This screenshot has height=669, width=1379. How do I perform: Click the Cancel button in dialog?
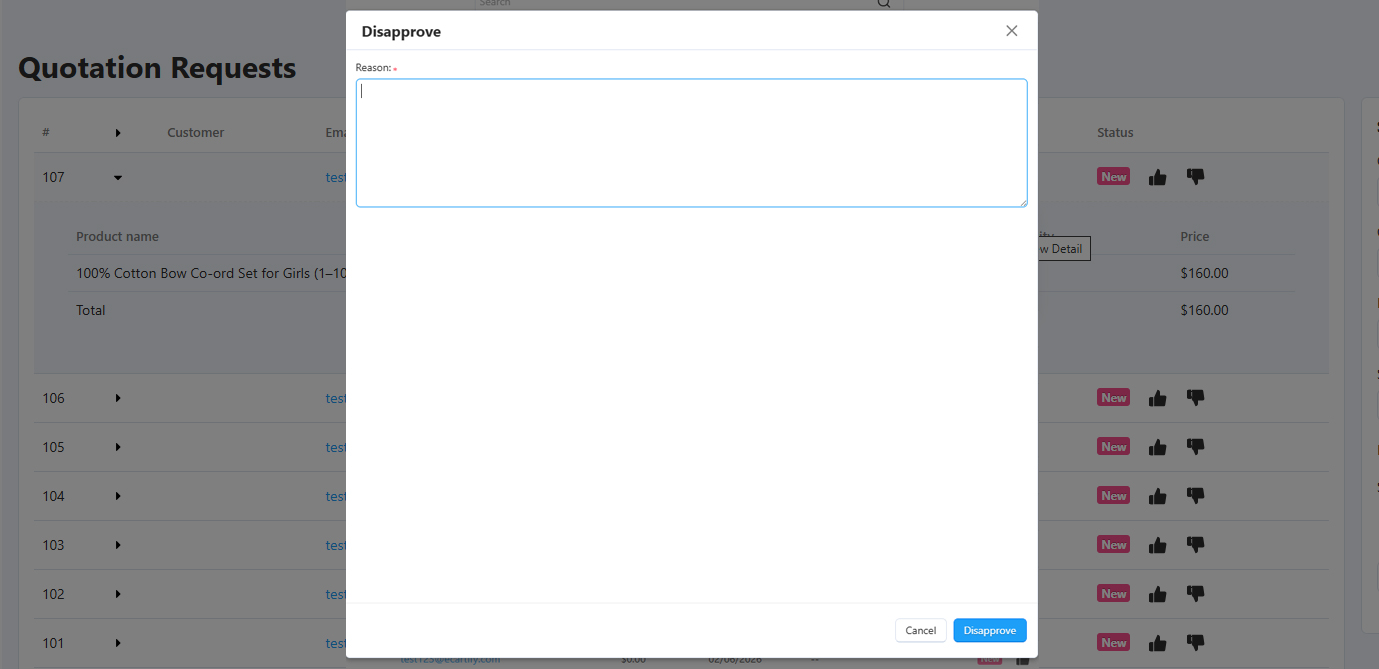[920, 630]
